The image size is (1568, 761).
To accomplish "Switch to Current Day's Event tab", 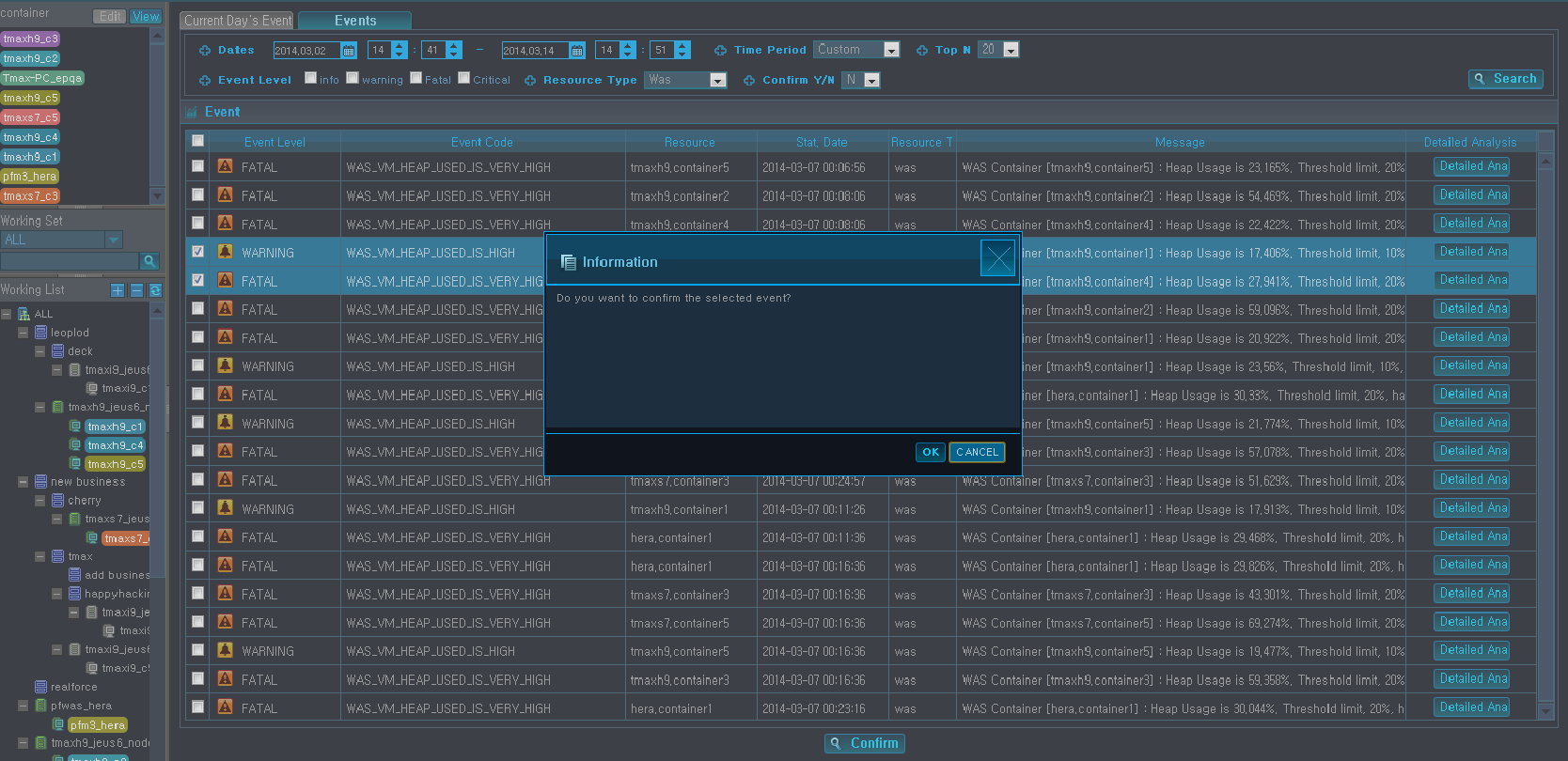I will click(x=237, y=21).
